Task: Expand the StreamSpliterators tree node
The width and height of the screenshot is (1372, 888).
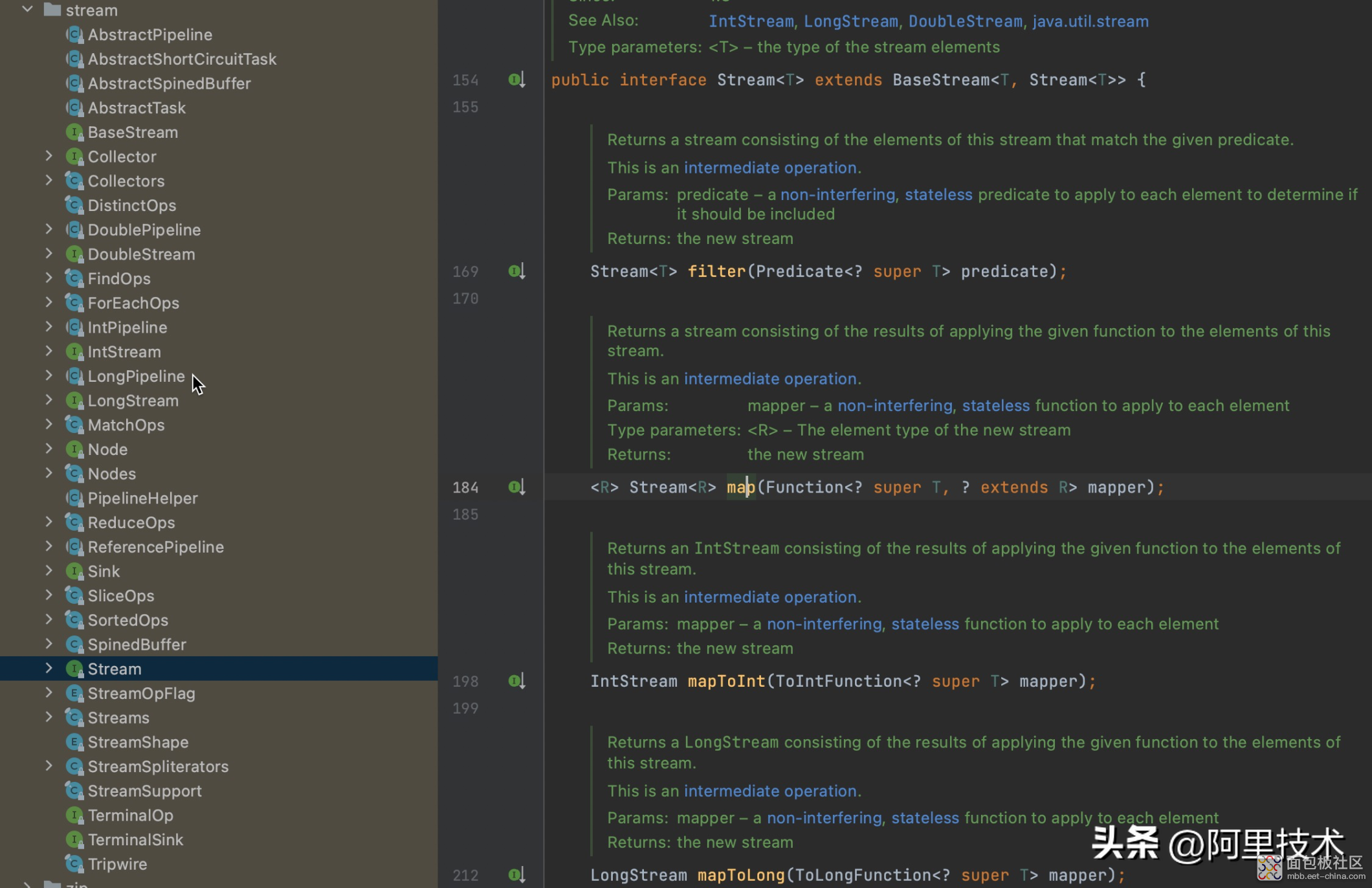Action: click(49, 766)
